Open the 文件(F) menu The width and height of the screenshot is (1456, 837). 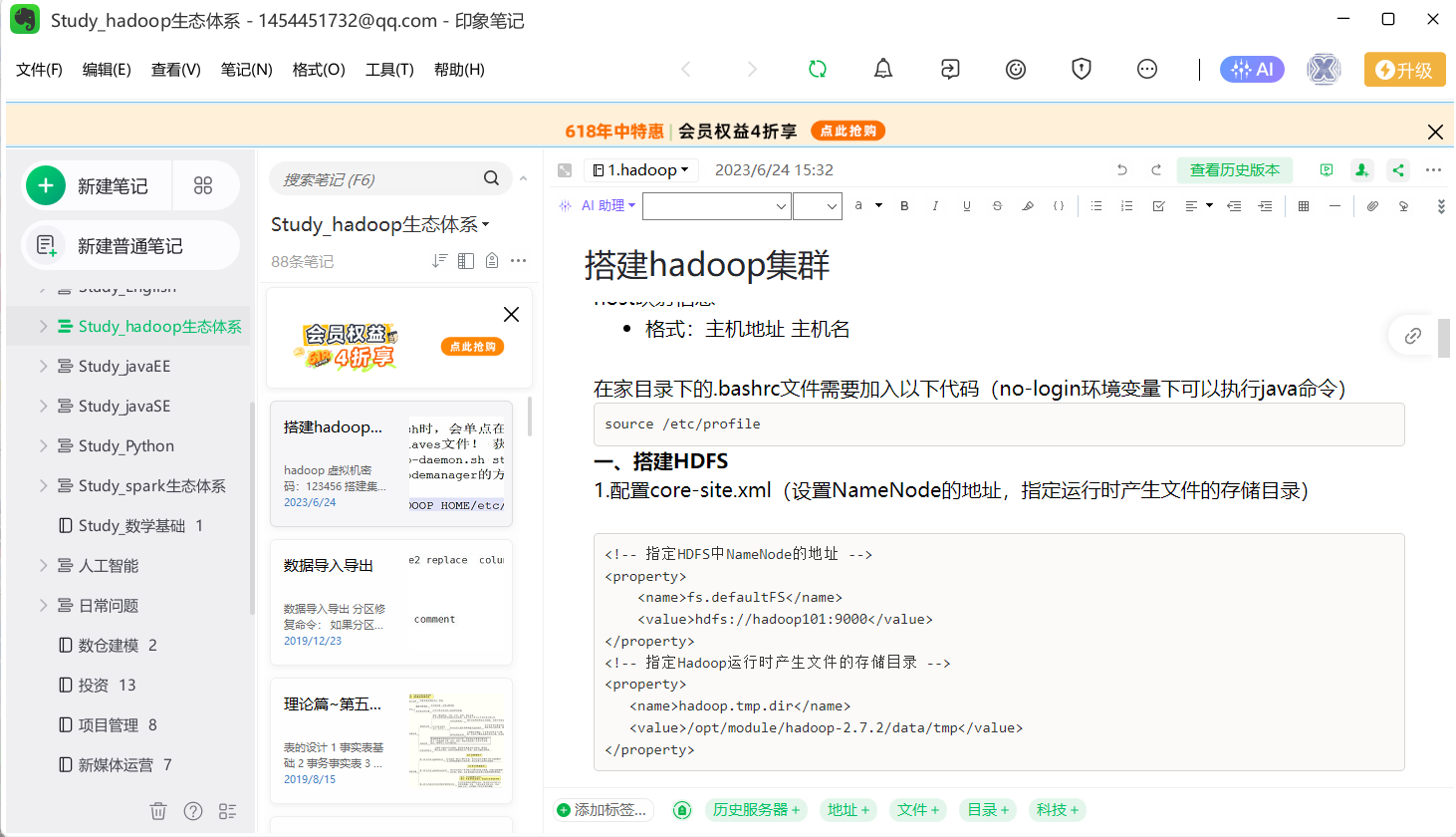click(39, 69)
